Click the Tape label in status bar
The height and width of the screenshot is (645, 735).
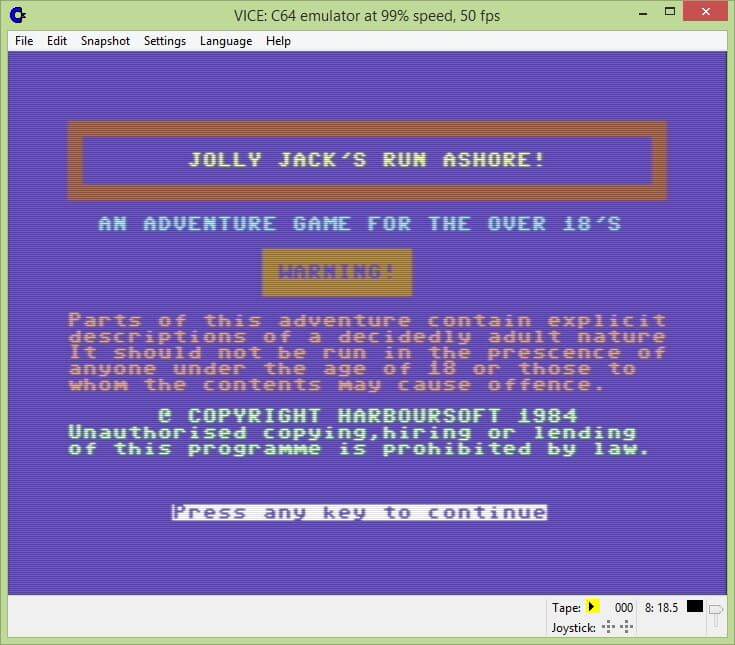[566, 608]
